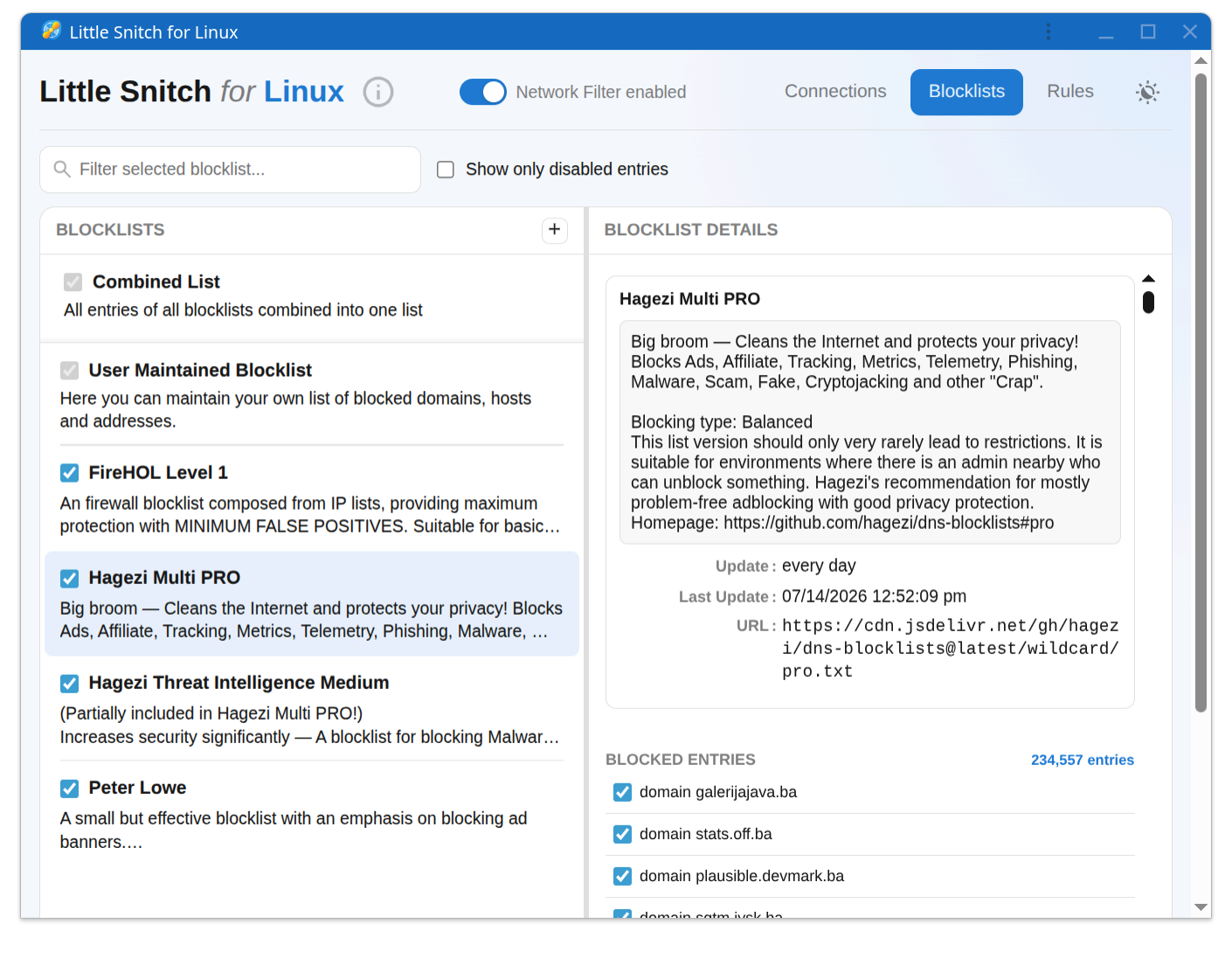
Task: Maximize the Little Snitch window
Action: pyautogui.click(x=1148, y=31)
